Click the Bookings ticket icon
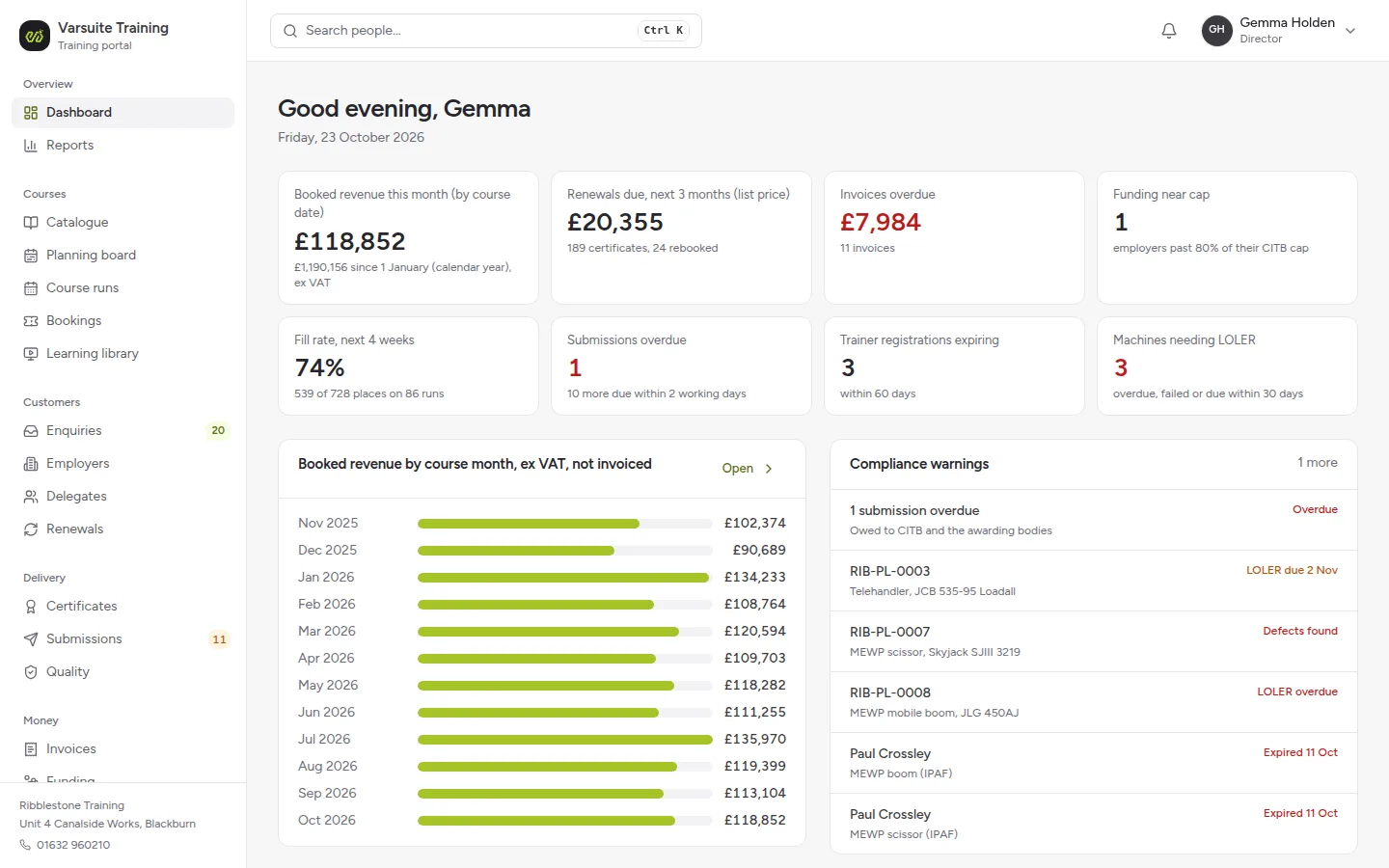 pyautogui.click(x=31, y=321)
